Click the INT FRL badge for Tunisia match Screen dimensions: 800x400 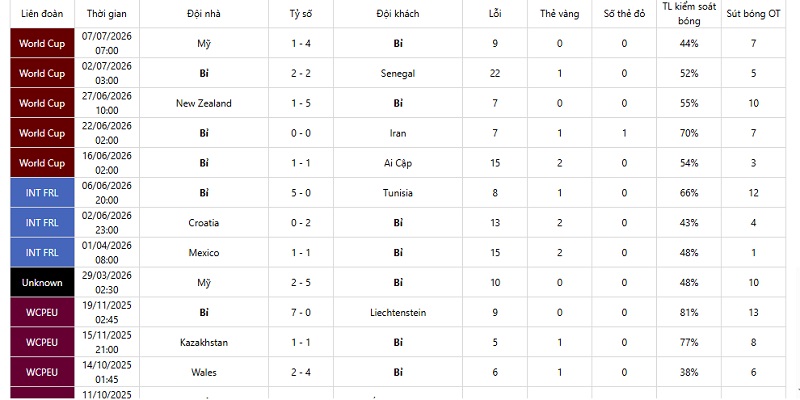(x=42, y=193)
